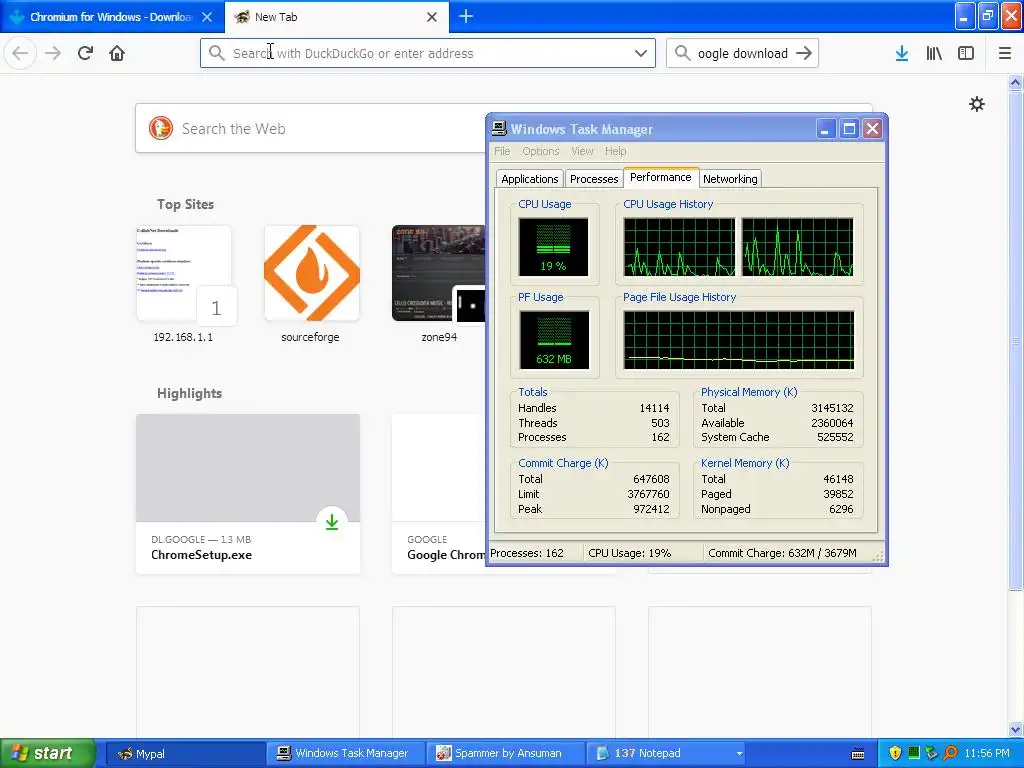The height and width of the screenshot is (768, 1024).
Task: Open the Help menu in Task Manager
Action: [x=615, y=151]
